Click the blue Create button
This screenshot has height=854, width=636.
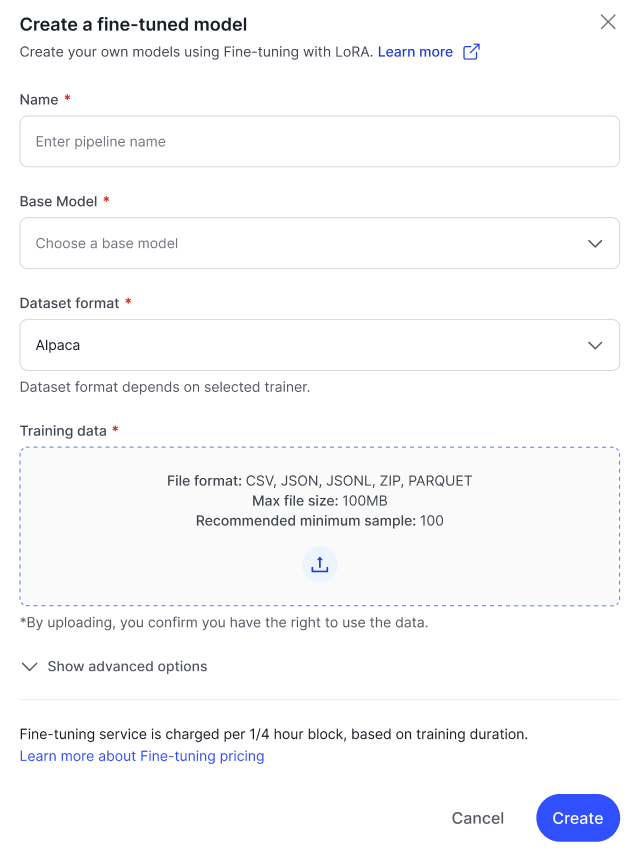click(x=578, y=818)
